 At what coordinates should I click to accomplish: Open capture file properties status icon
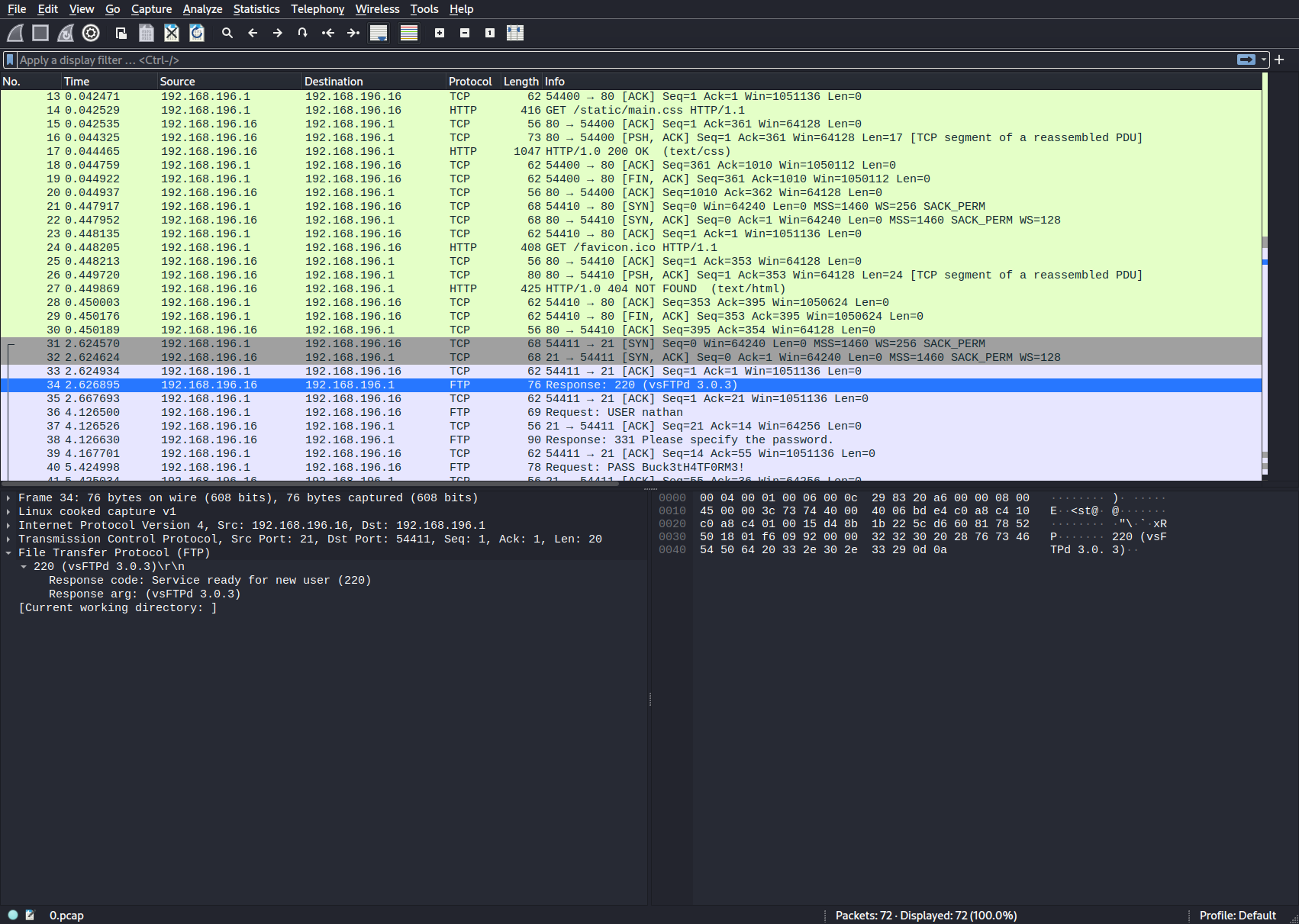pyautogui.click(x=30, y=915)
